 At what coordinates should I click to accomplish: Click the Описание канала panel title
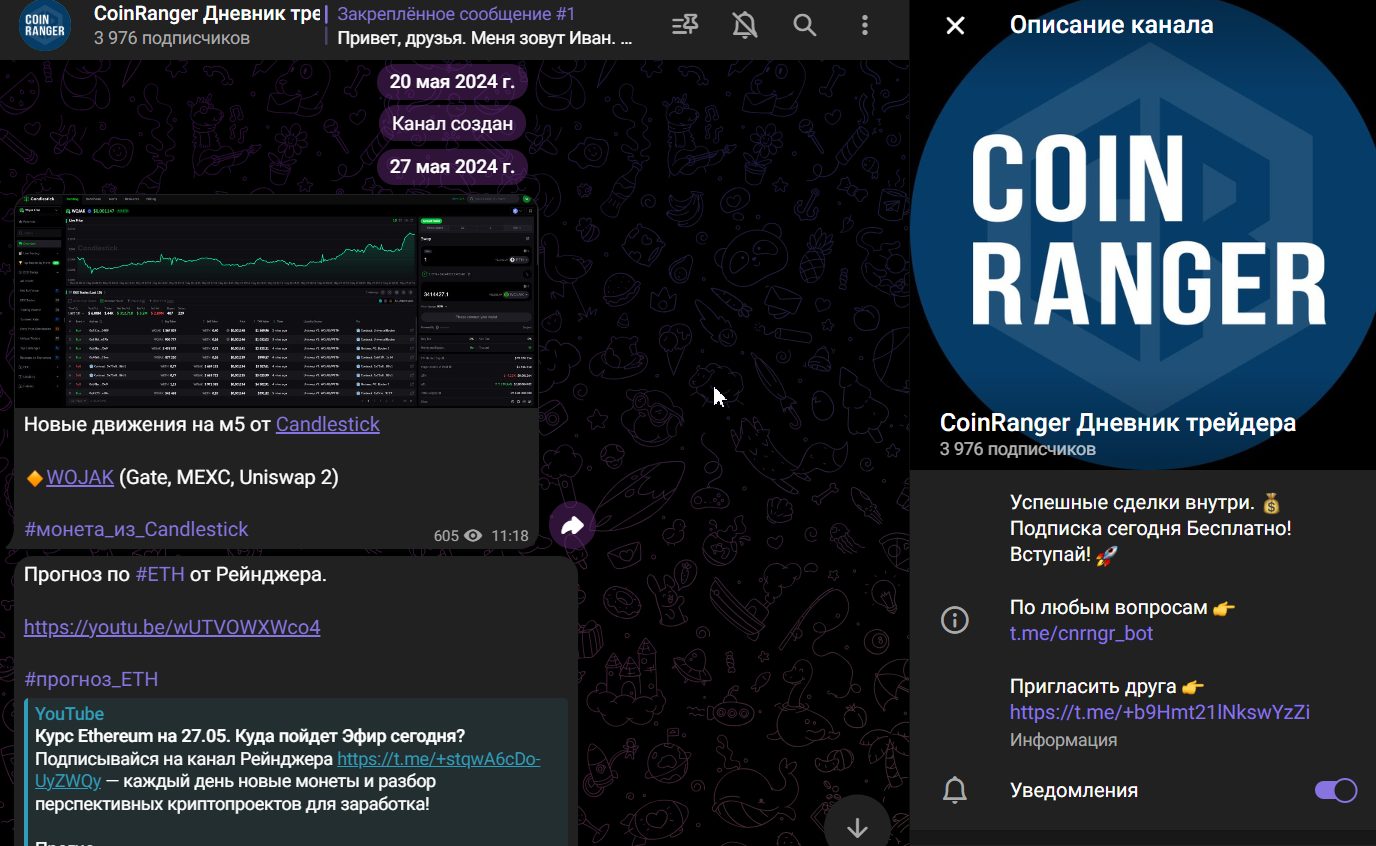coord(1112,25)
